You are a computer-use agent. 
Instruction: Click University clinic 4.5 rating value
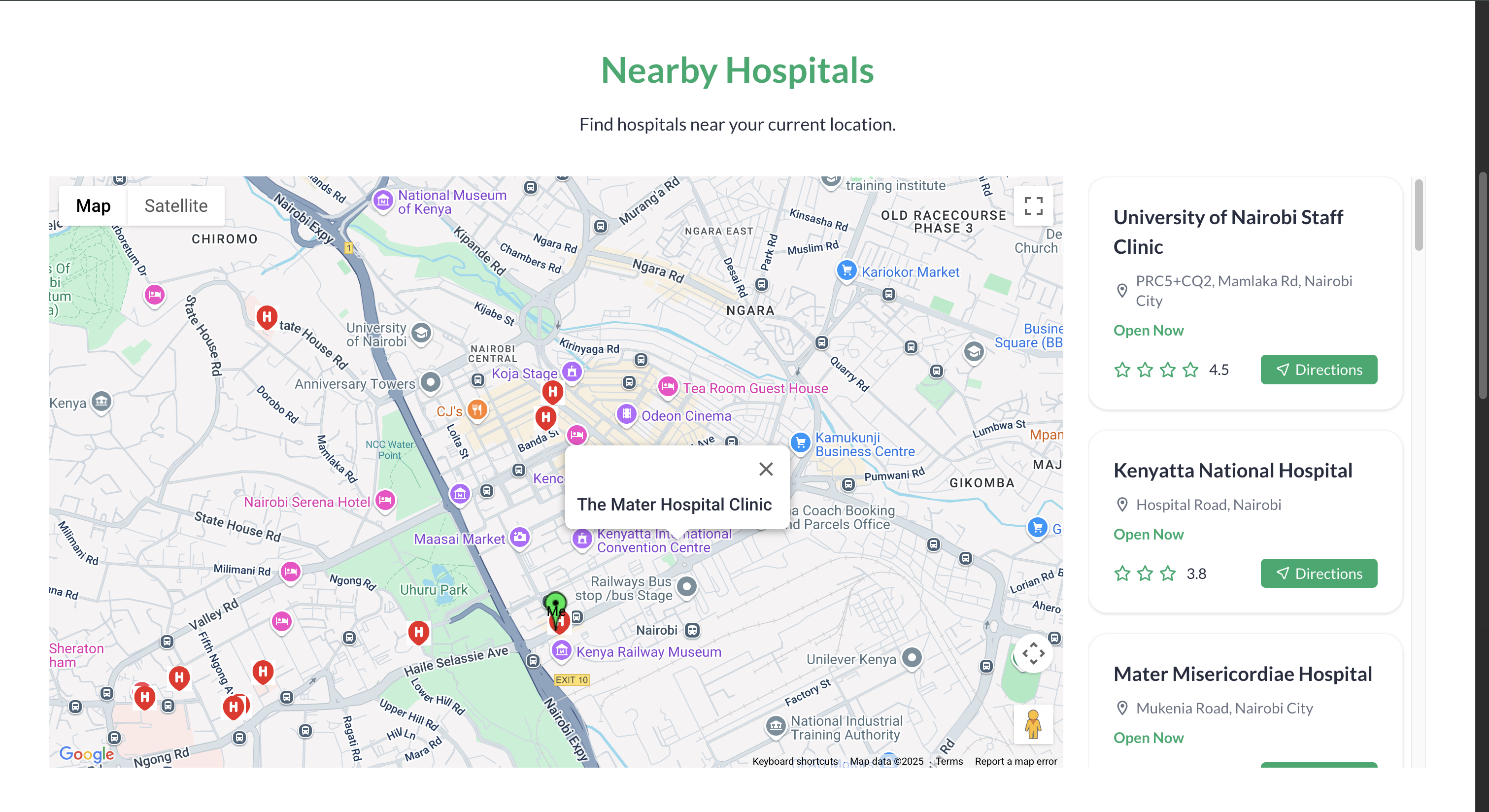coord(1218,370)
